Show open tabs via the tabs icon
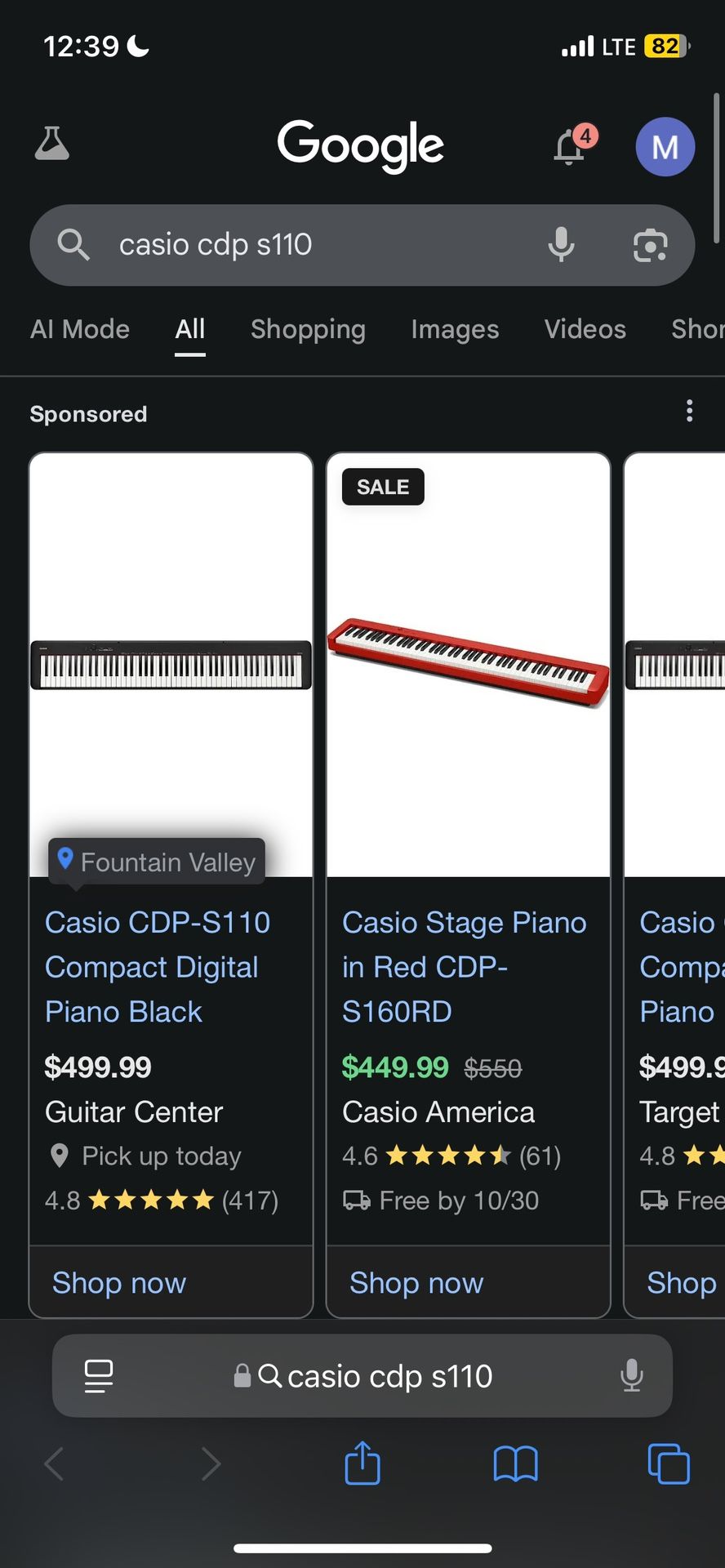This screenshot has height=1568, width=725. pos(668,1463)
